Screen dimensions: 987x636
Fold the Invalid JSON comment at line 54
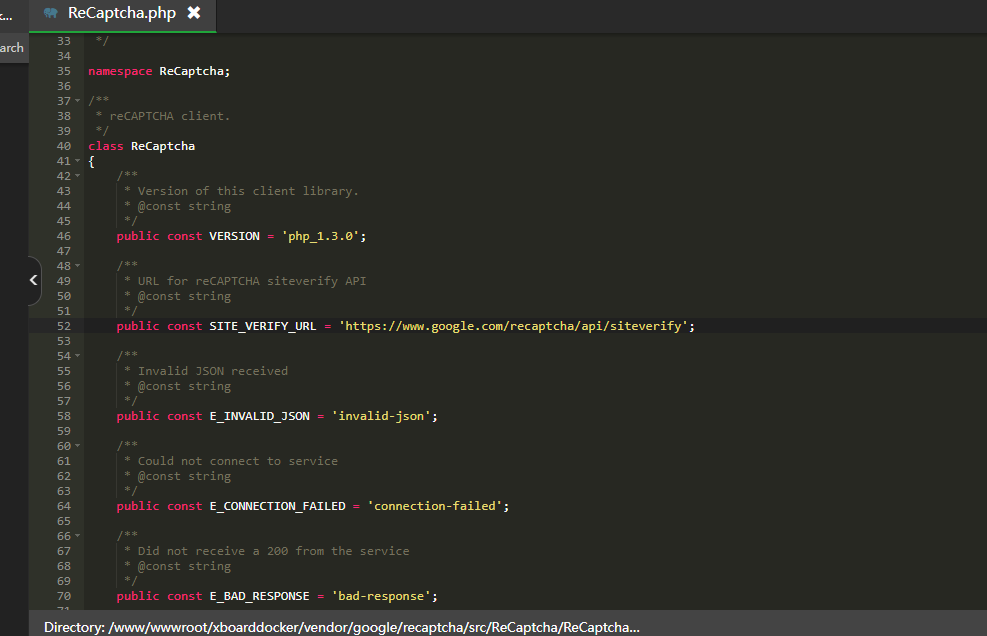point(78,356)
